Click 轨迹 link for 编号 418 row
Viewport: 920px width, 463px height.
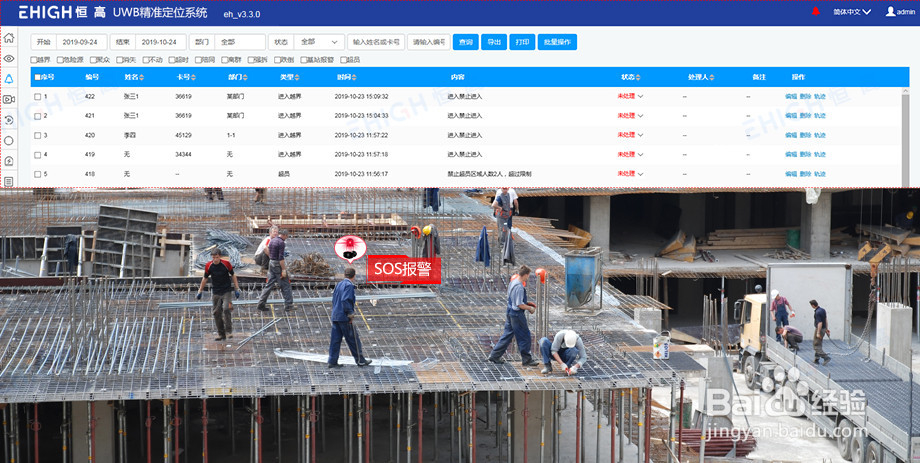(820, 174)
